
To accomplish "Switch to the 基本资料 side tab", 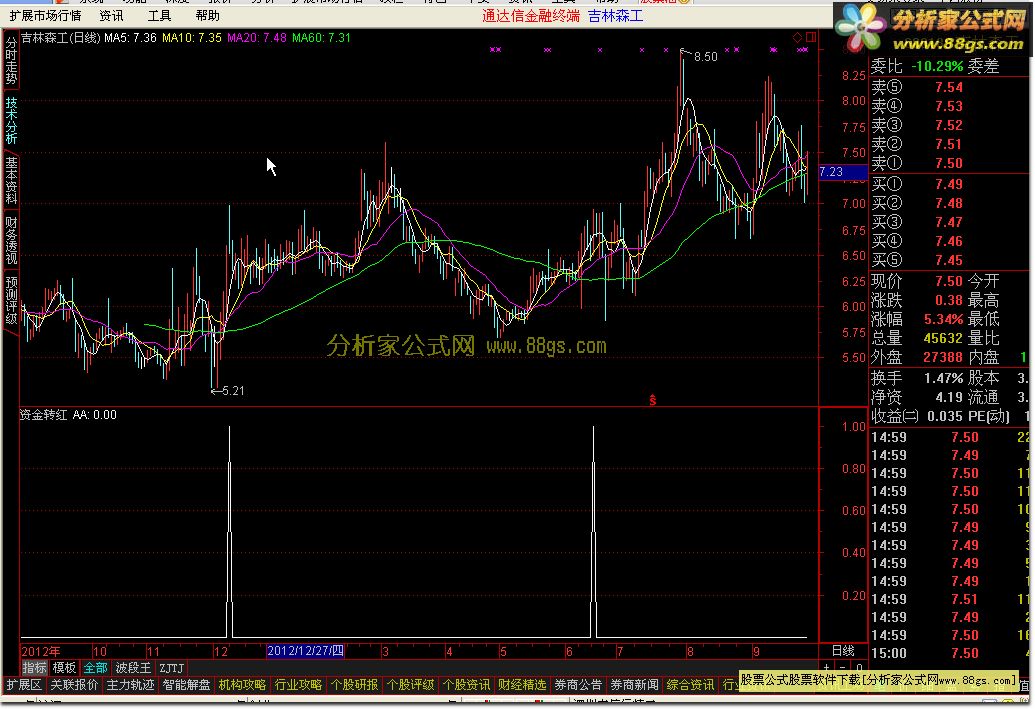I will [x=11, y=180].
